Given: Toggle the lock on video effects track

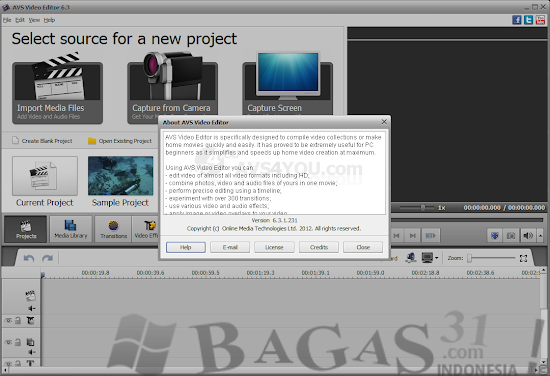Looking at the screenshot, I should [x=18, y=320].
